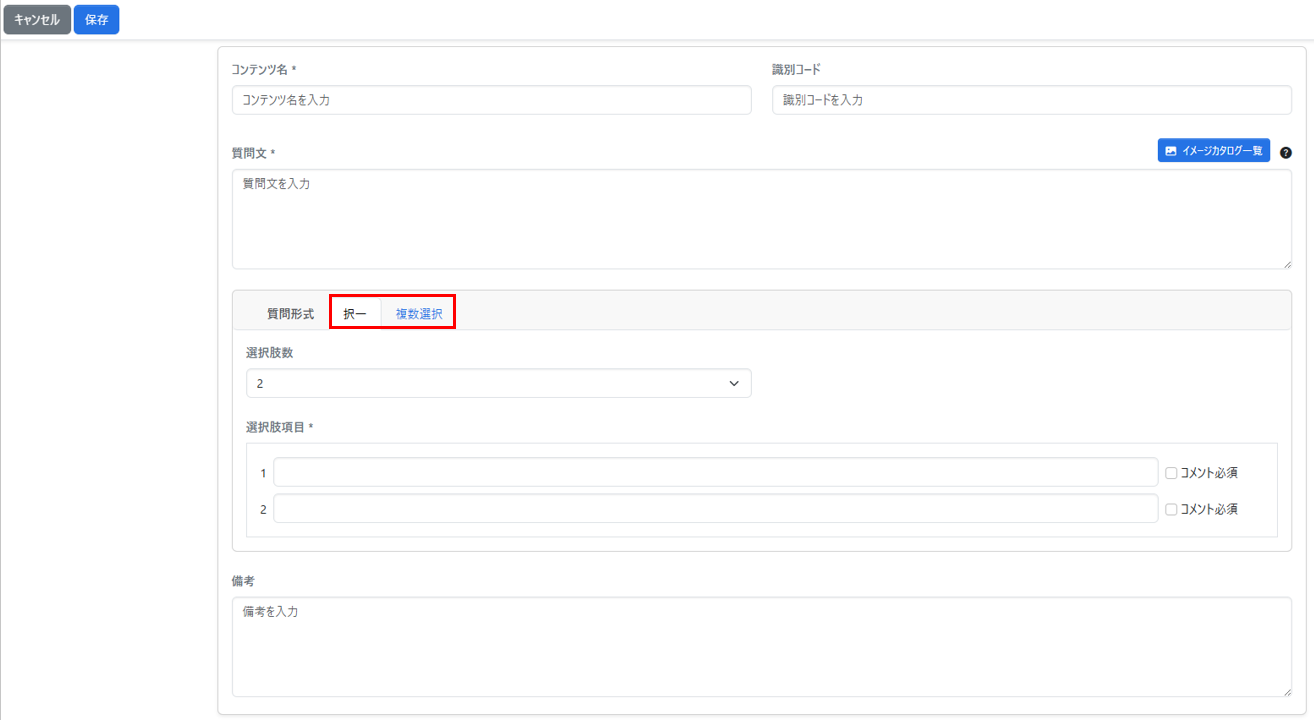The width and height of the screenshot is (1314, 720).
Task: Click the 選択肢項目 field label
Action: [279, 427]
